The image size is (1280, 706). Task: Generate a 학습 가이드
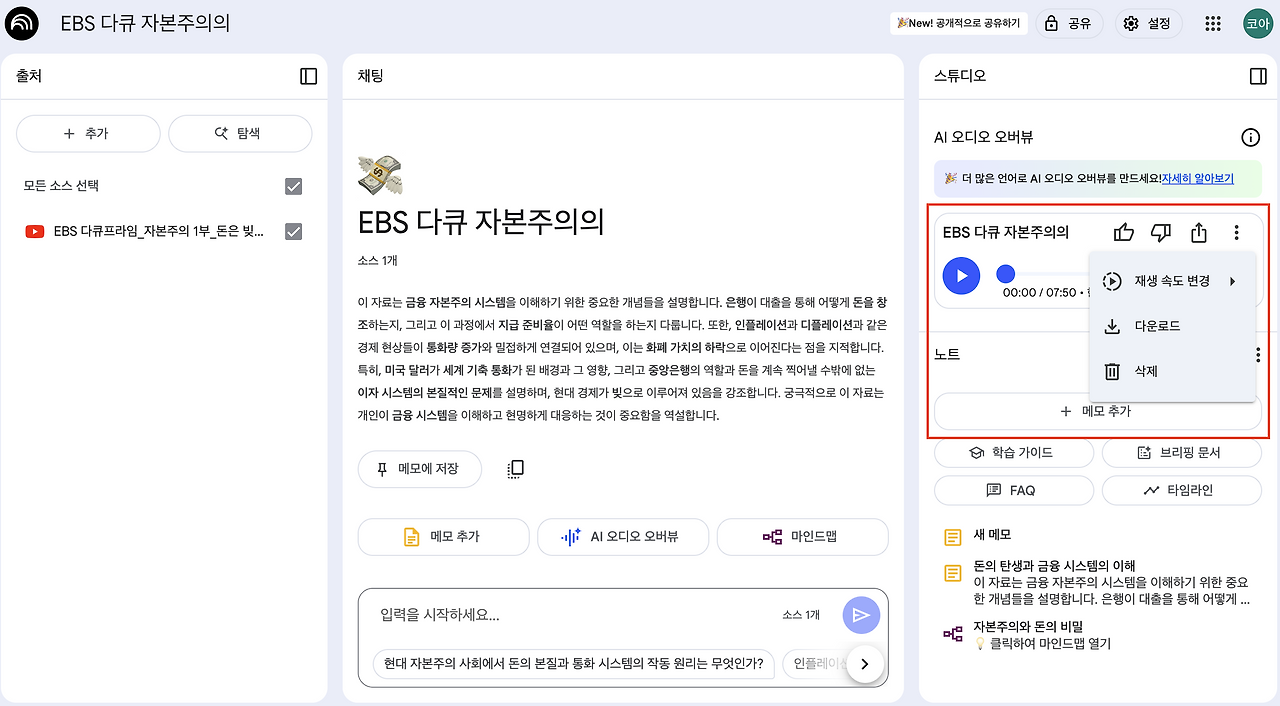point(1013,452)
